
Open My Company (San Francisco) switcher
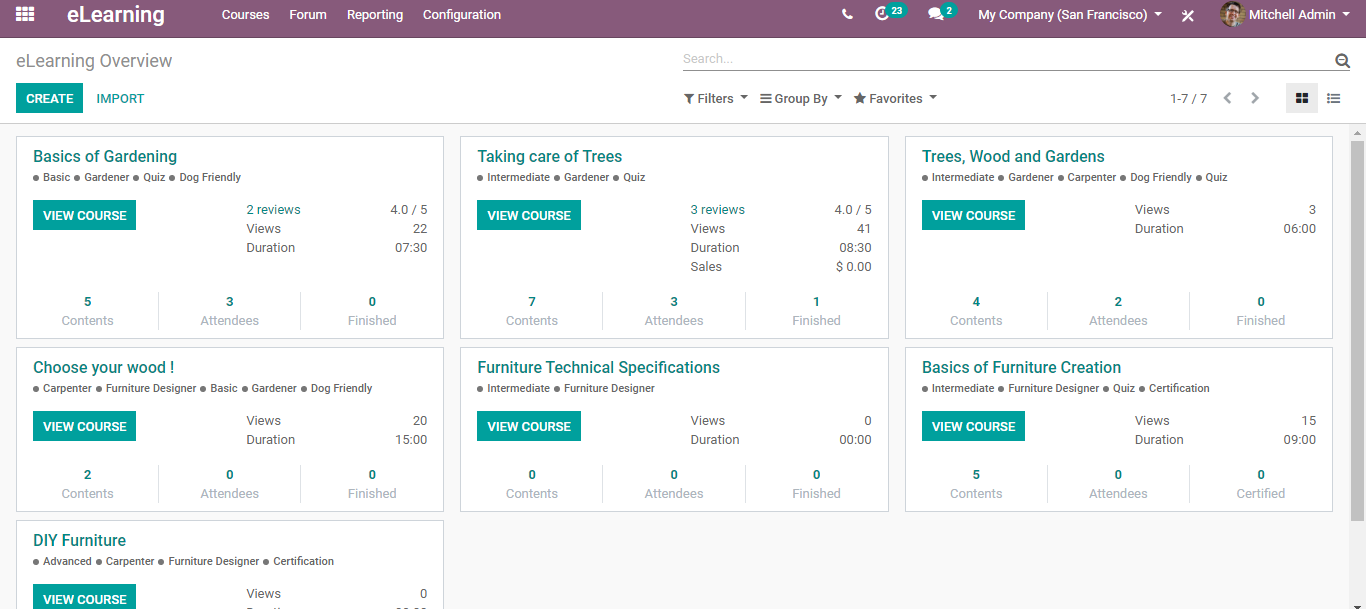(1070, 15)
